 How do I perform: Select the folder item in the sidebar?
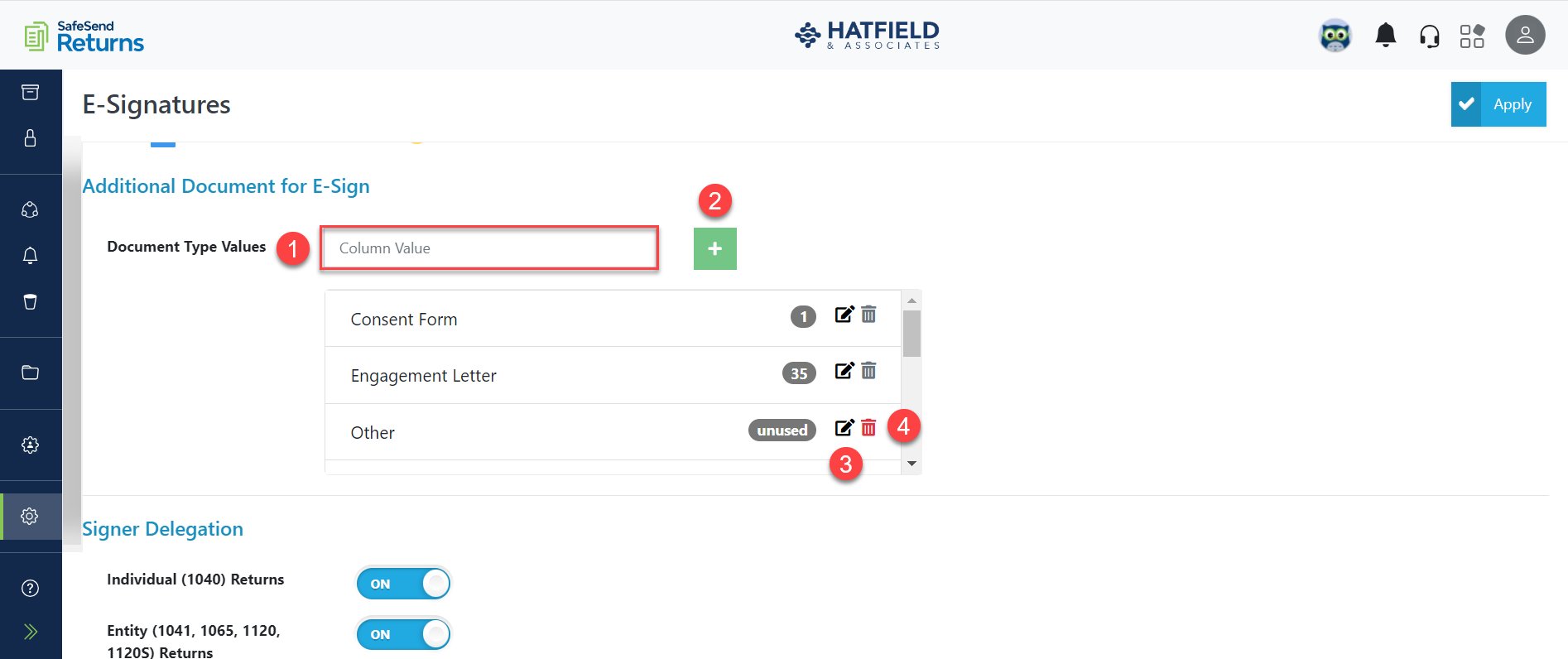31,373
